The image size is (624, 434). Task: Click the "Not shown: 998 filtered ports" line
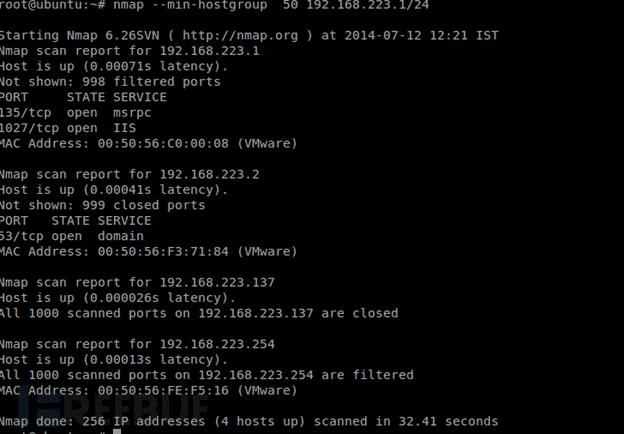click(110, 82)
